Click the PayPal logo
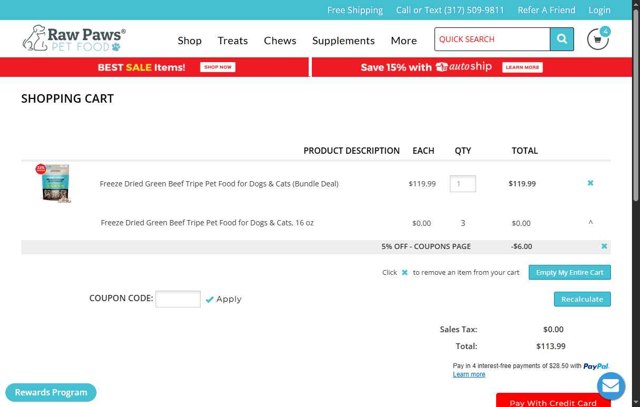Image resolution: width=640 pixels, height=407 pixels. [596, 366]
